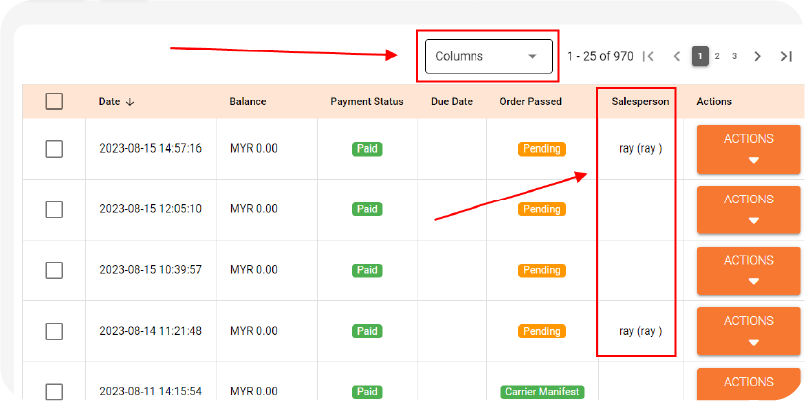
Task: Go to first page of results
Action: point(648,56)
